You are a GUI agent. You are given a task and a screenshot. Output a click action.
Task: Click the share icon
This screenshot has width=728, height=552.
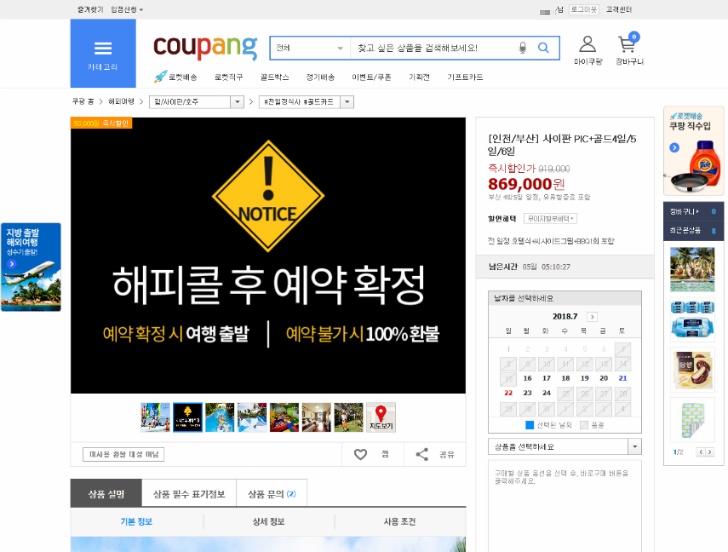pos(422,454)
